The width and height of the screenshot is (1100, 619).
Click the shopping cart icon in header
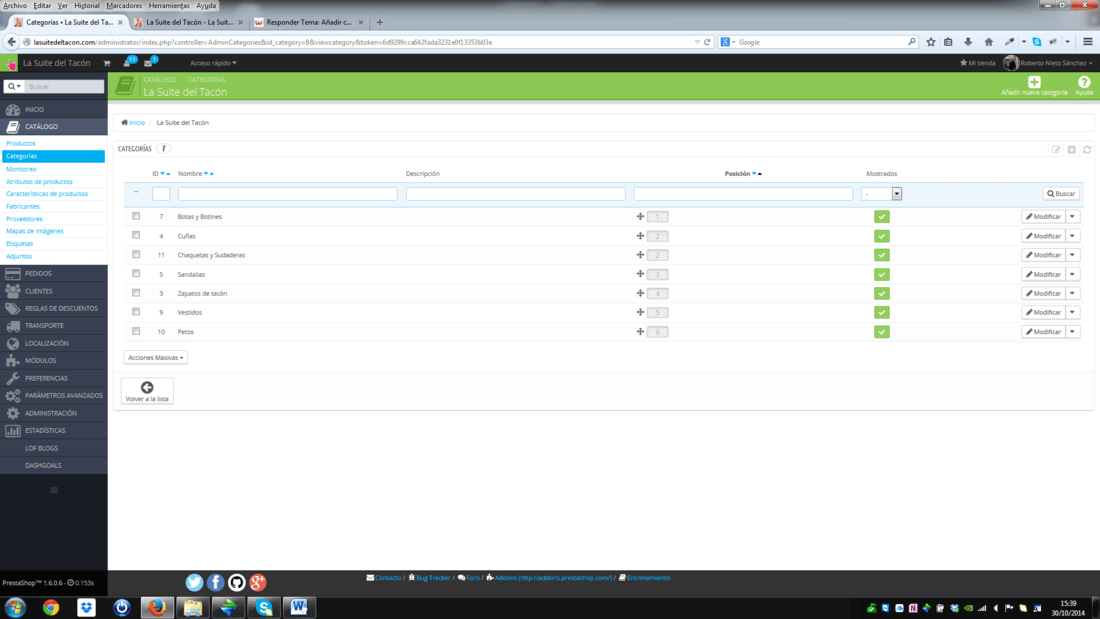(107, 63)
